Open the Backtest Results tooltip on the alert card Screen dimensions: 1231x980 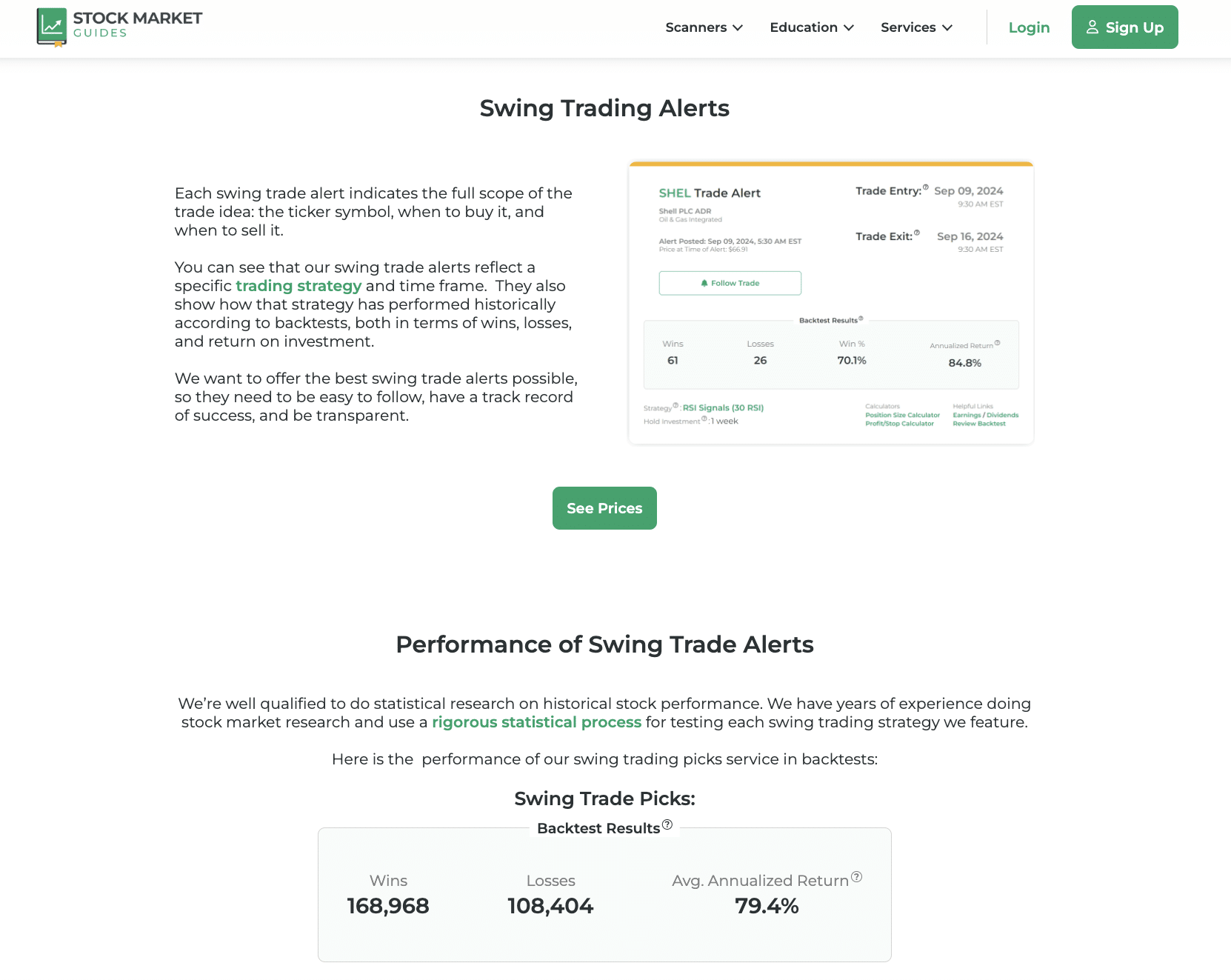tap(860, 319)
